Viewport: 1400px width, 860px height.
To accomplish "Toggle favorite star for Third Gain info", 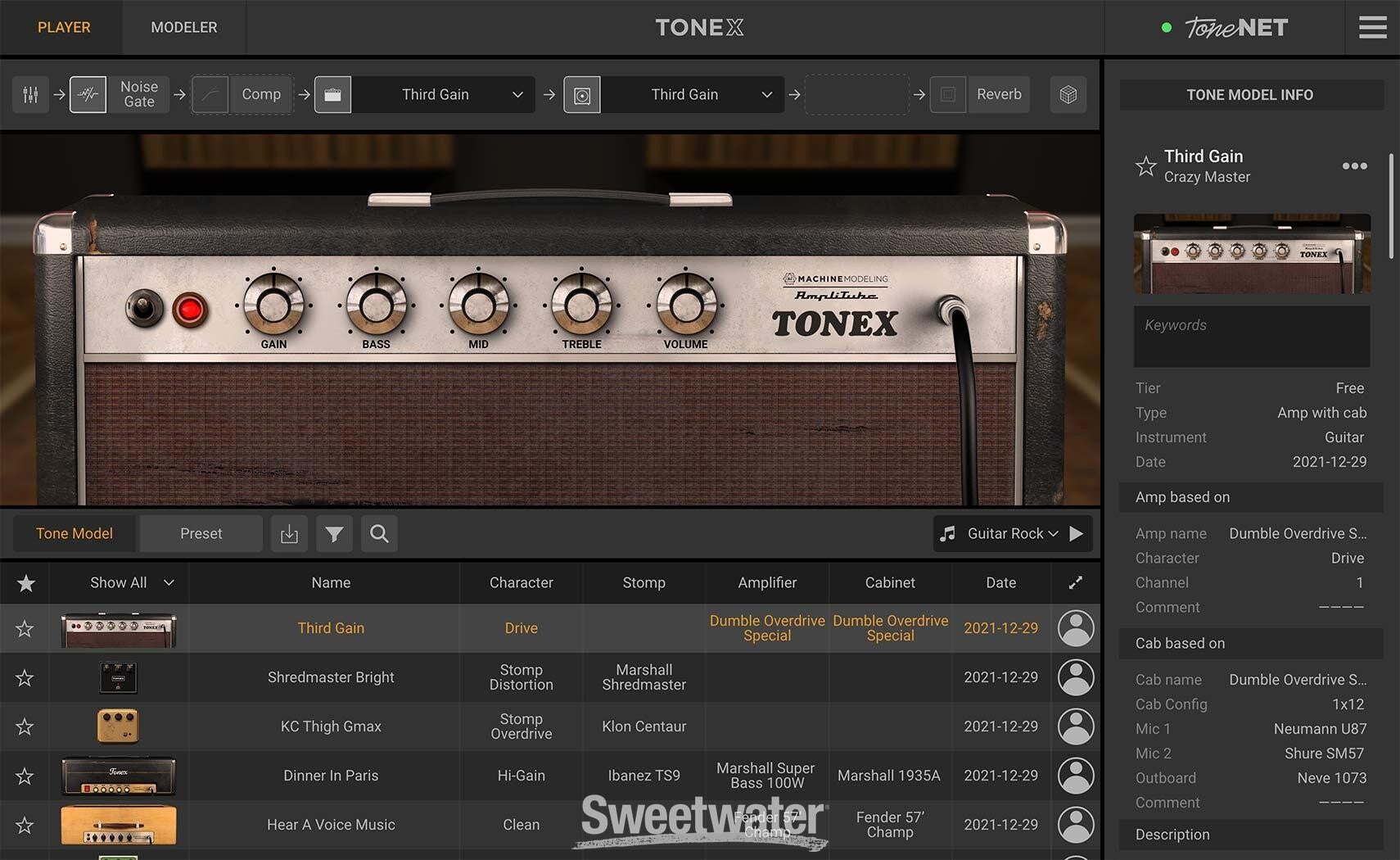I will click(x=1145, y=166).
